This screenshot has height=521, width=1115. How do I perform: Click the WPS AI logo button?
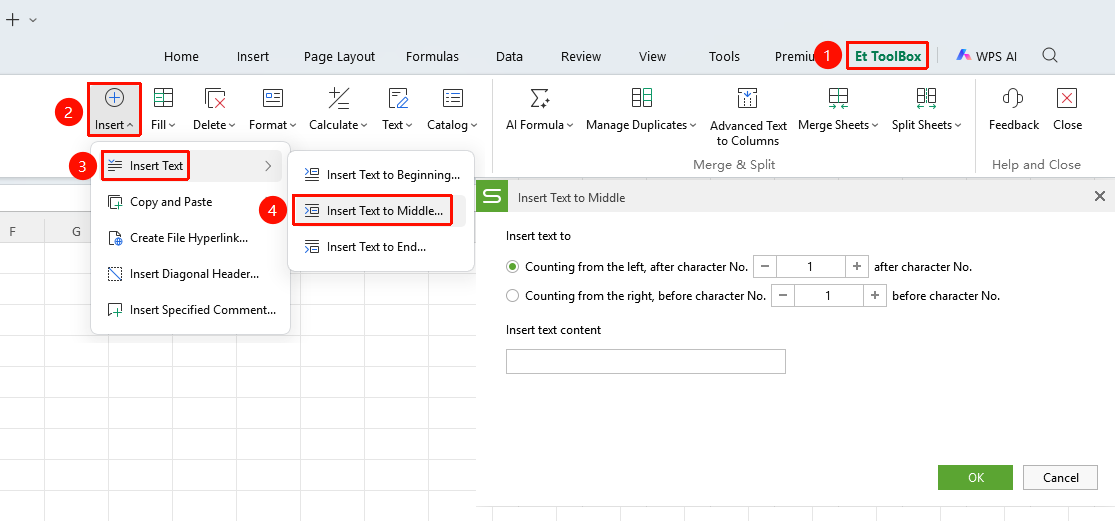coord(986,55)
